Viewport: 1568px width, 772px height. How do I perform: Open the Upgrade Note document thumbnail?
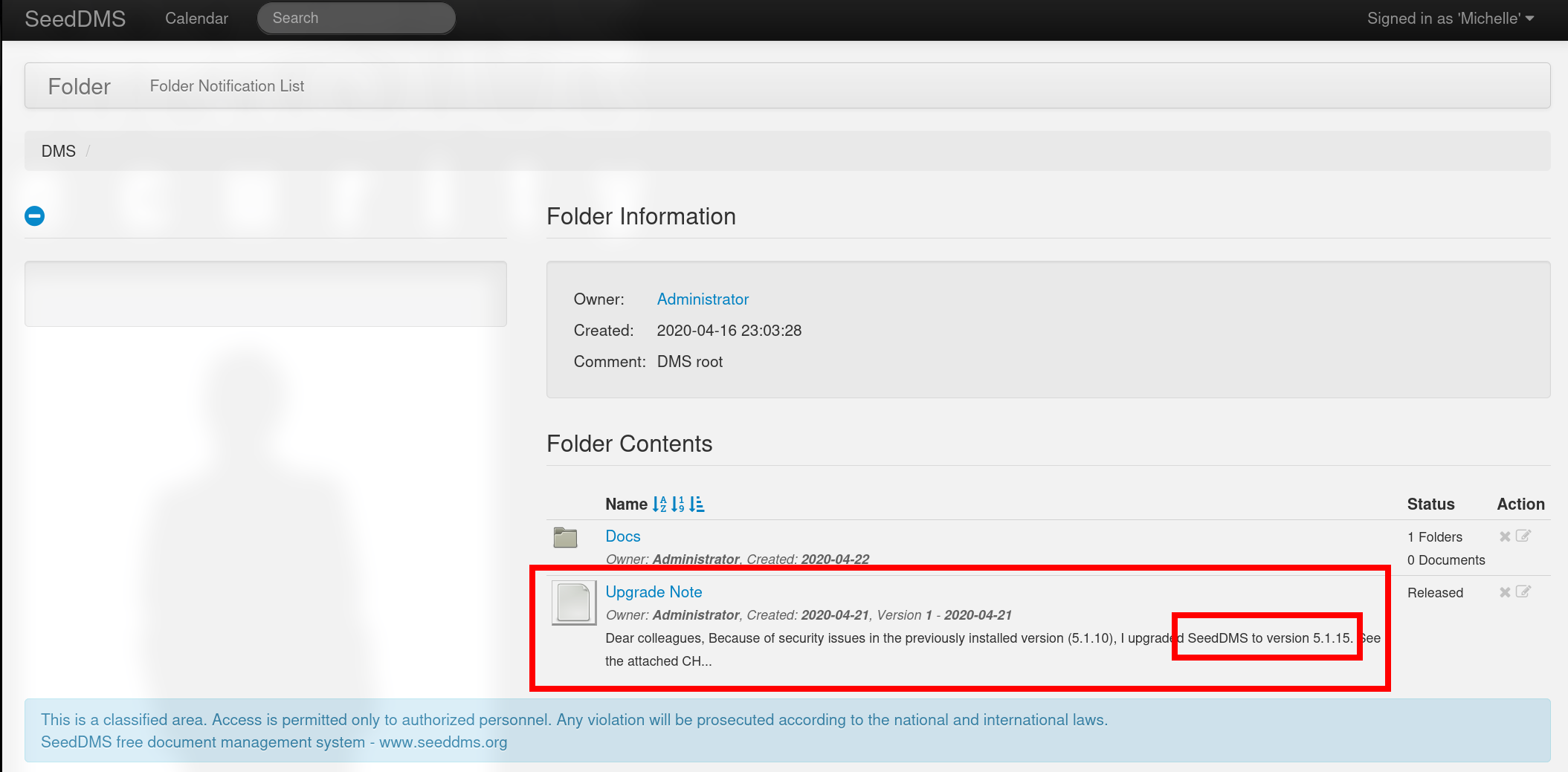574,603
